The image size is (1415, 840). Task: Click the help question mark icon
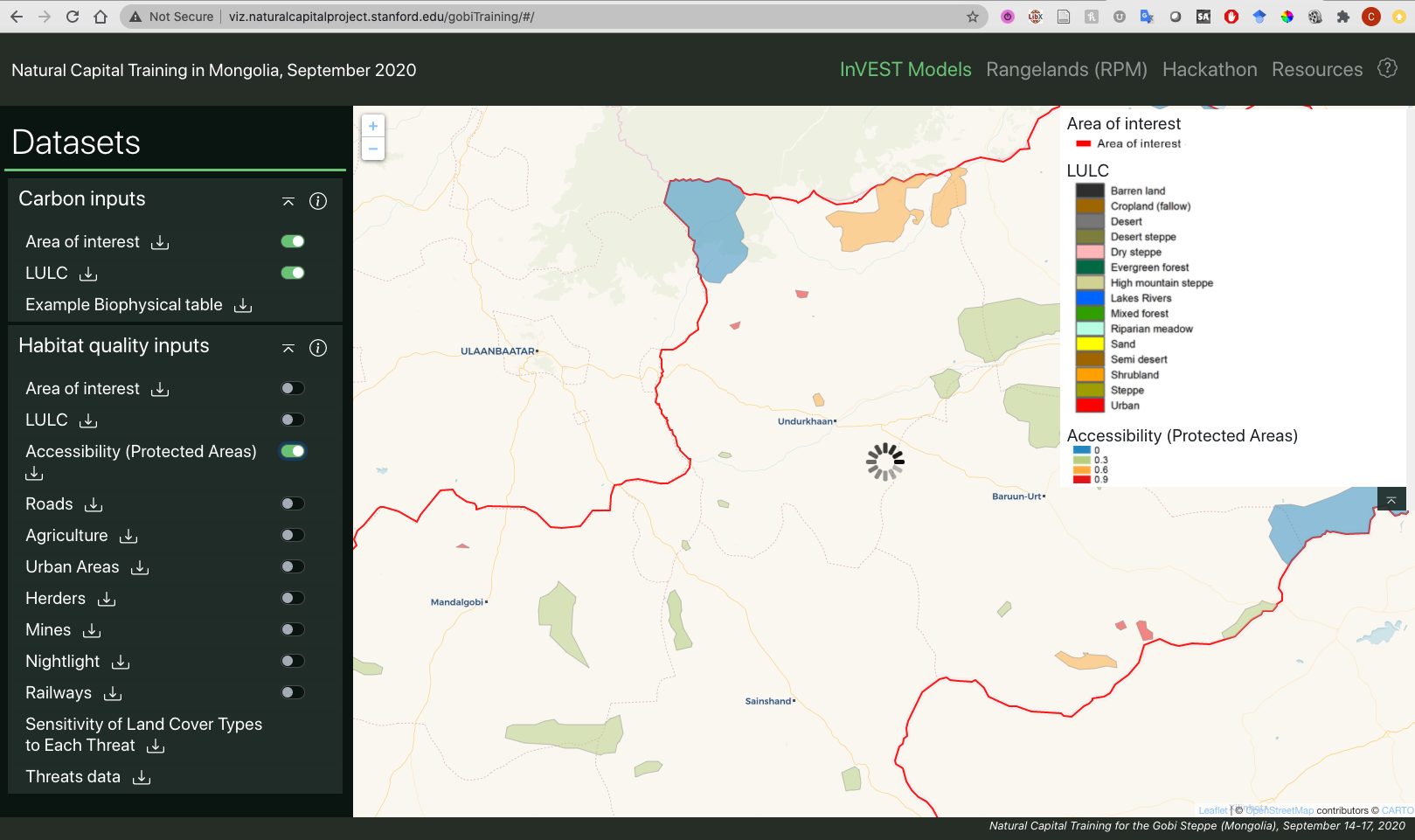coord(1387,68)
